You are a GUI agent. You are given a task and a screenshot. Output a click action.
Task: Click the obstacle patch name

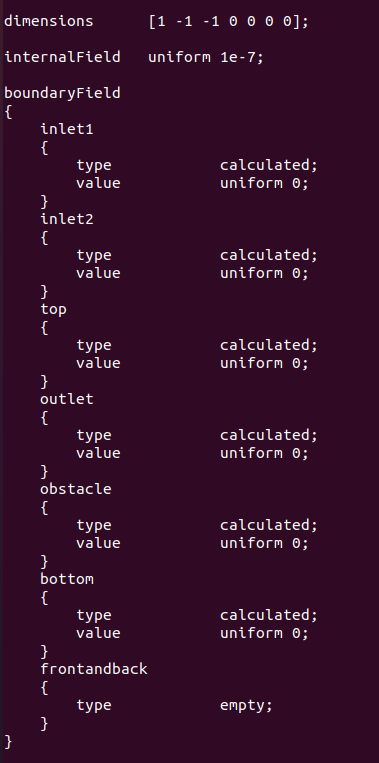pos(75,489)
